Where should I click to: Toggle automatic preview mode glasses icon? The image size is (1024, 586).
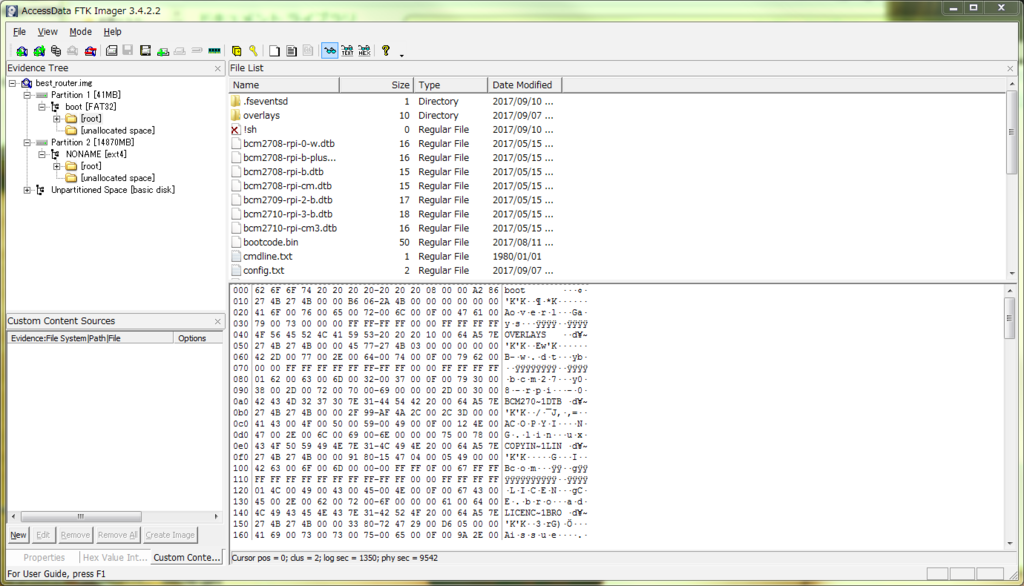[x=330, y=51]
